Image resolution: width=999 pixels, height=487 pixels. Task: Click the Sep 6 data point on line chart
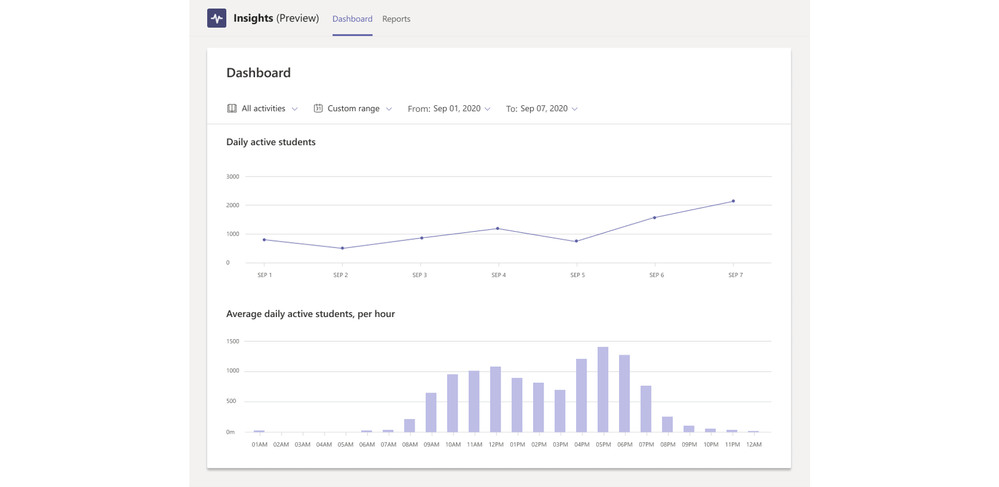(655, 217)
